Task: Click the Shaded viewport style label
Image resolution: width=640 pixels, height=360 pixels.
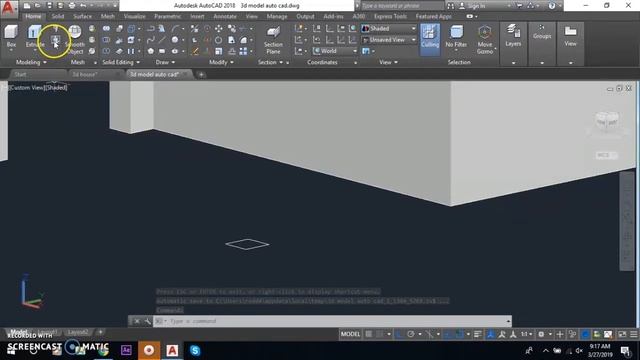Action: click(x=55, y=87)
